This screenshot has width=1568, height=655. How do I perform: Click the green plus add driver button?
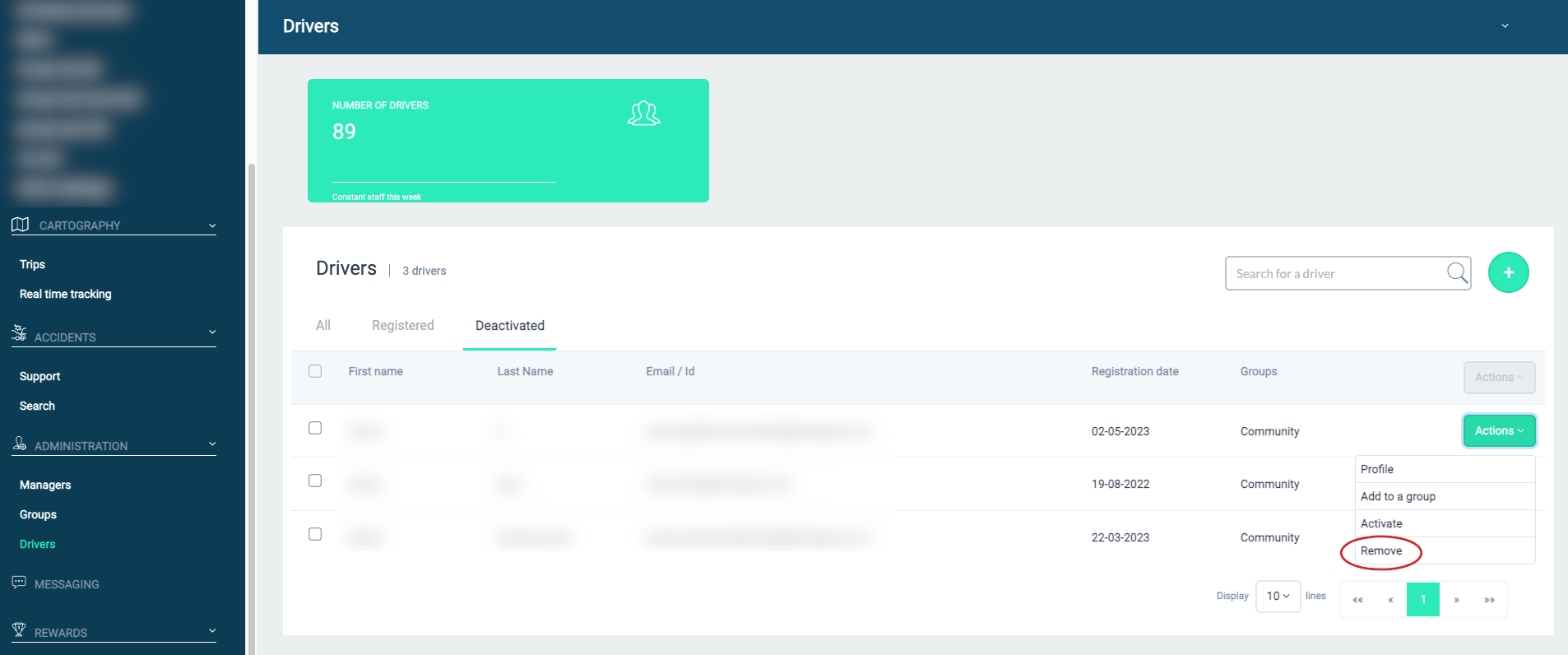coord(1508,272)
